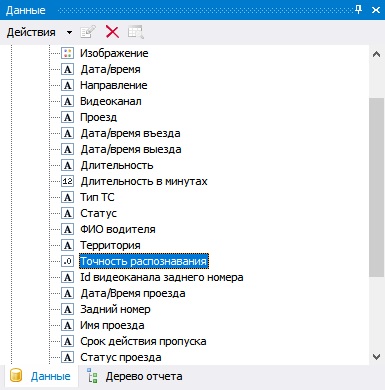Click the vertical scrollbar thumb

377,187
